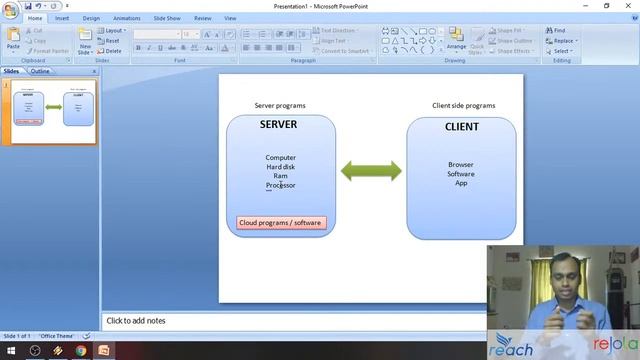Toggle Italic formatting
The width and height of the screenshot is (640, 360).
pyautogui.click(x=149, y=48)
